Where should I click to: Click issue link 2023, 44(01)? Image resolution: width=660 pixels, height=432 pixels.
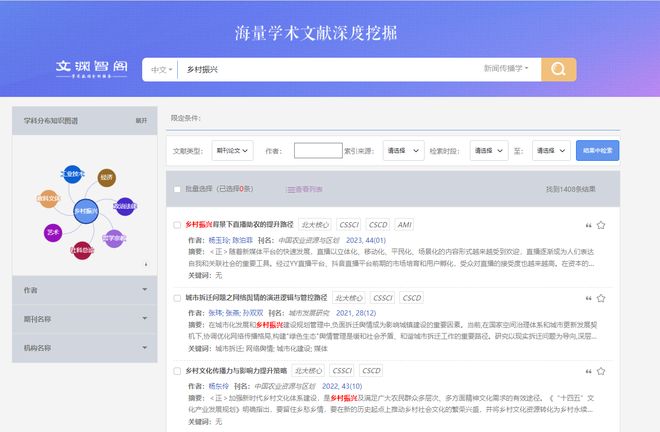[x=366, y=240]
